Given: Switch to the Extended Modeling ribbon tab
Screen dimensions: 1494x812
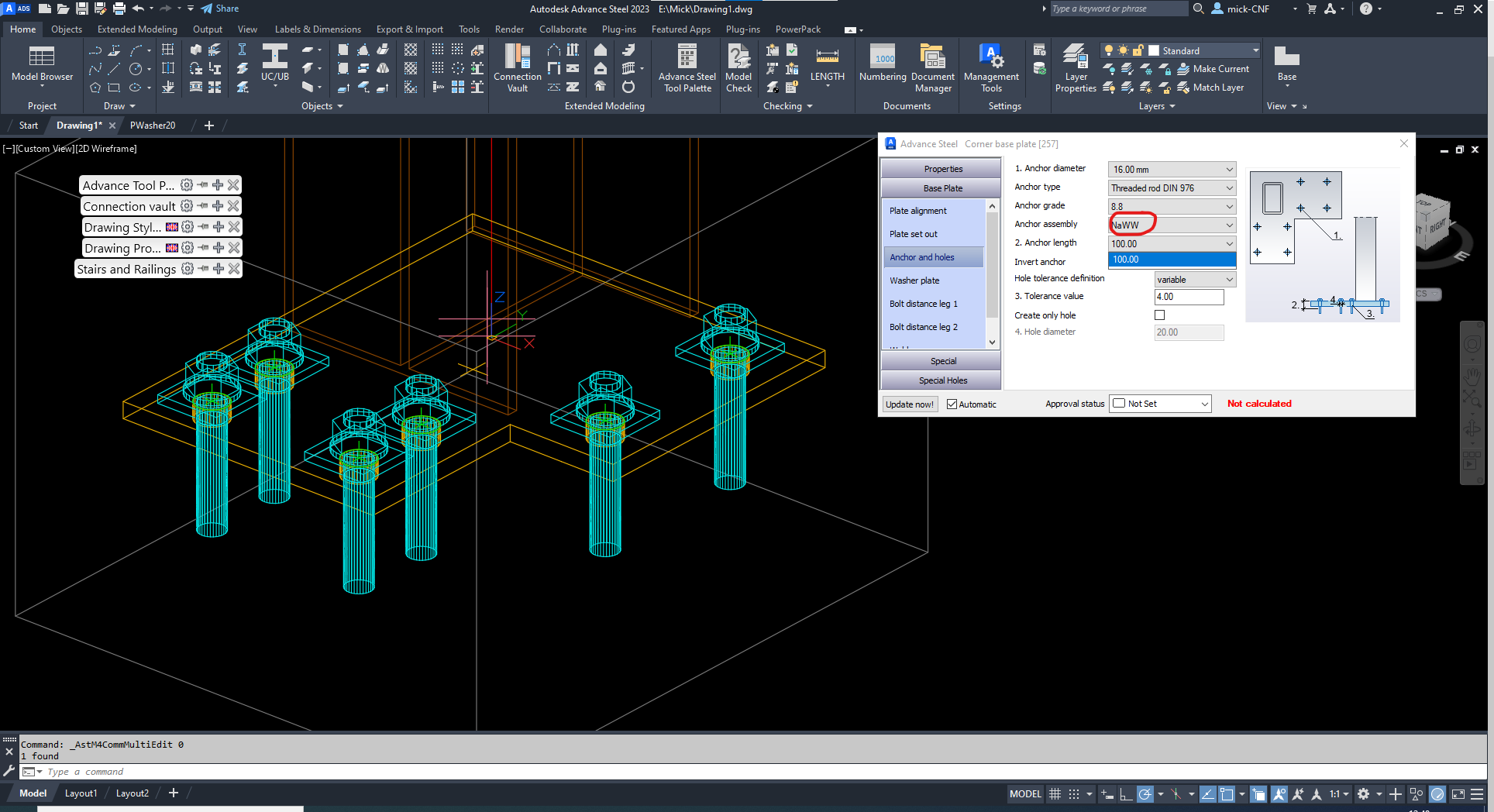Looking at the screenshot, I should (136, 29).
